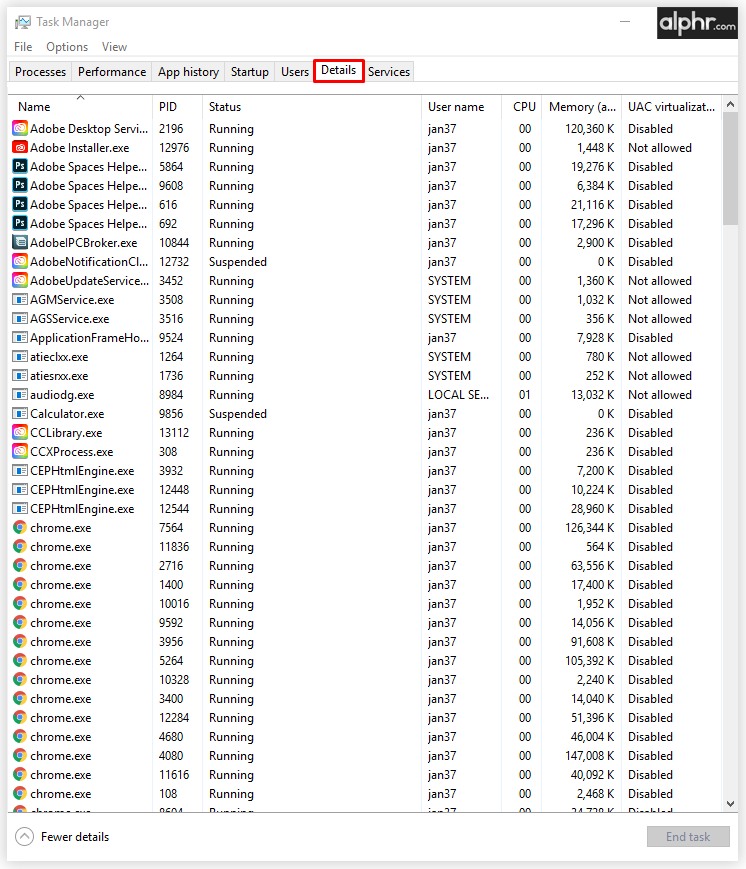Click Chrome icon for PID 7564
The image size is (746, 869).
pos(20,528)
